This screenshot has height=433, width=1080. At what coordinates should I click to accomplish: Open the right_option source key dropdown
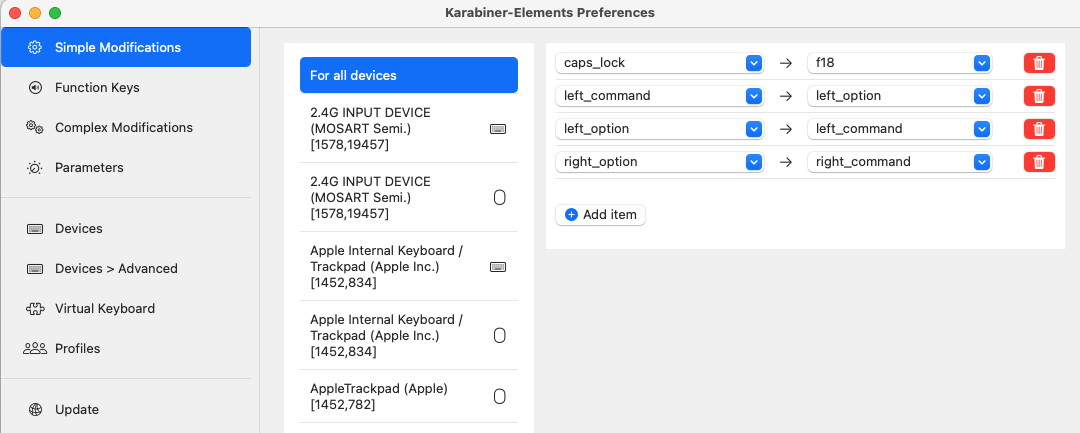(659, 162)
